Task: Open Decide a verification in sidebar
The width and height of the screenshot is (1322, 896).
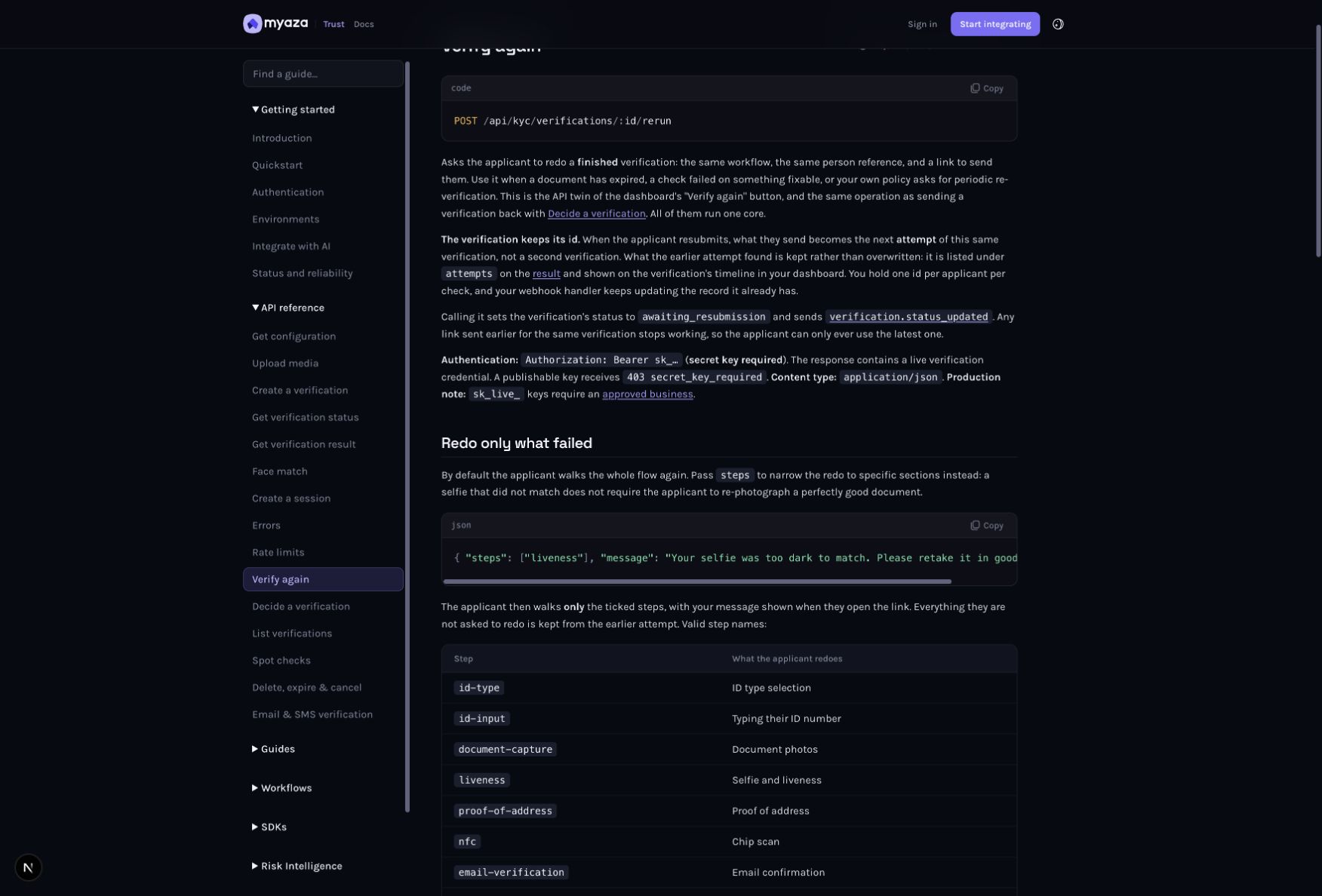Action: 300,607
